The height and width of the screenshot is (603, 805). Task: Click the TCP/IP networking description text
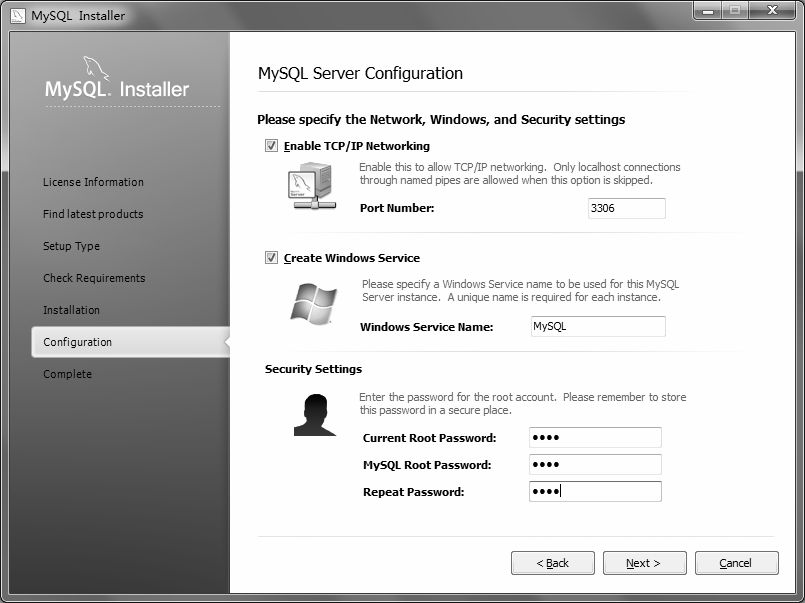tap(520, 173)
